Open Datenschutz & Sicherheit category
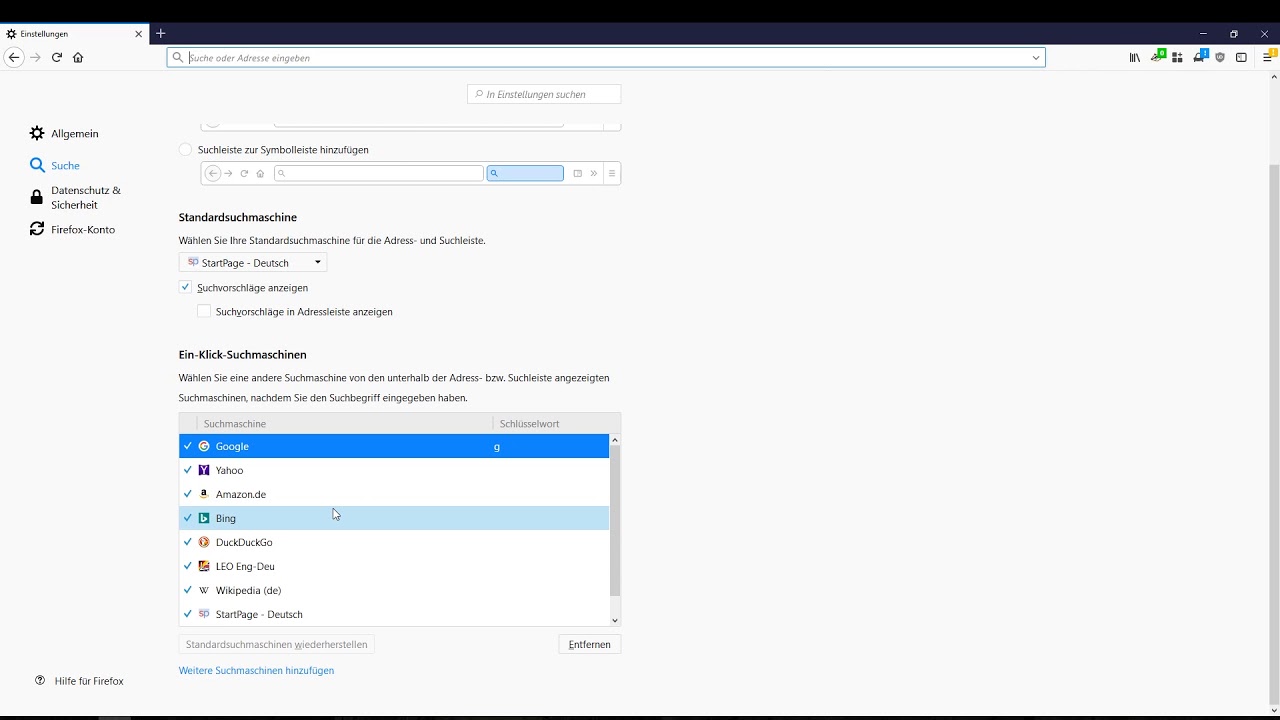Screen dimensions: 1280x720 pos(76,197)
